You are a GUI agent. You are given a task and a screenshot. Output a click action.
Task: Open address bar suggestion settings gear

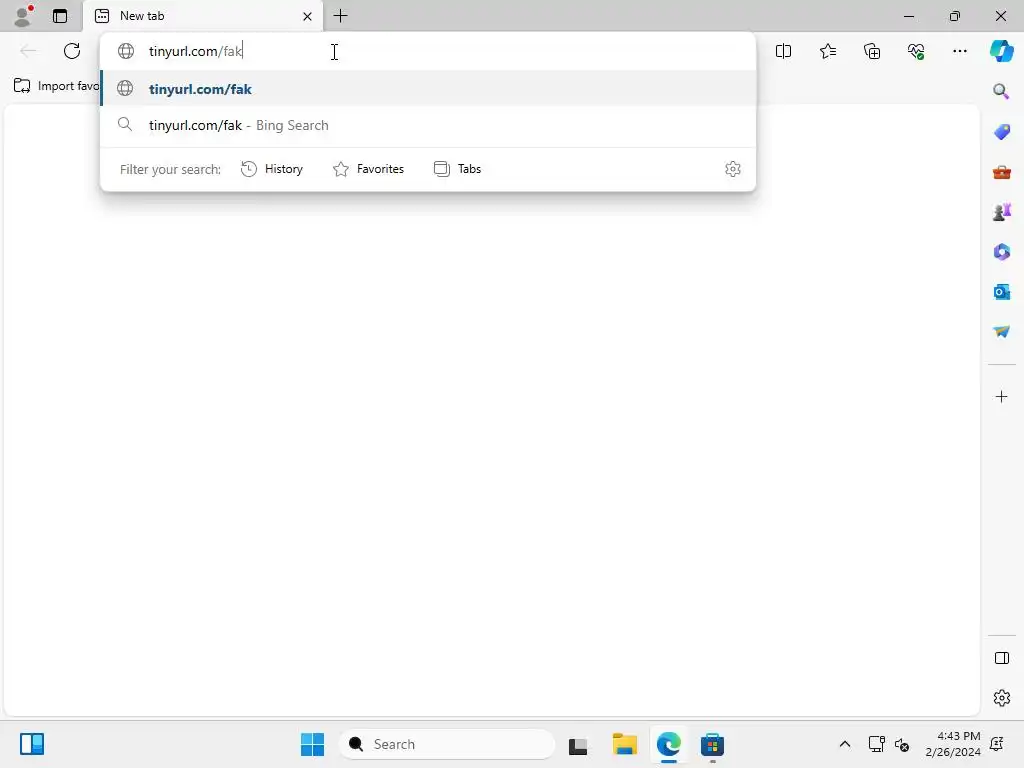click(x=733, y=169)
